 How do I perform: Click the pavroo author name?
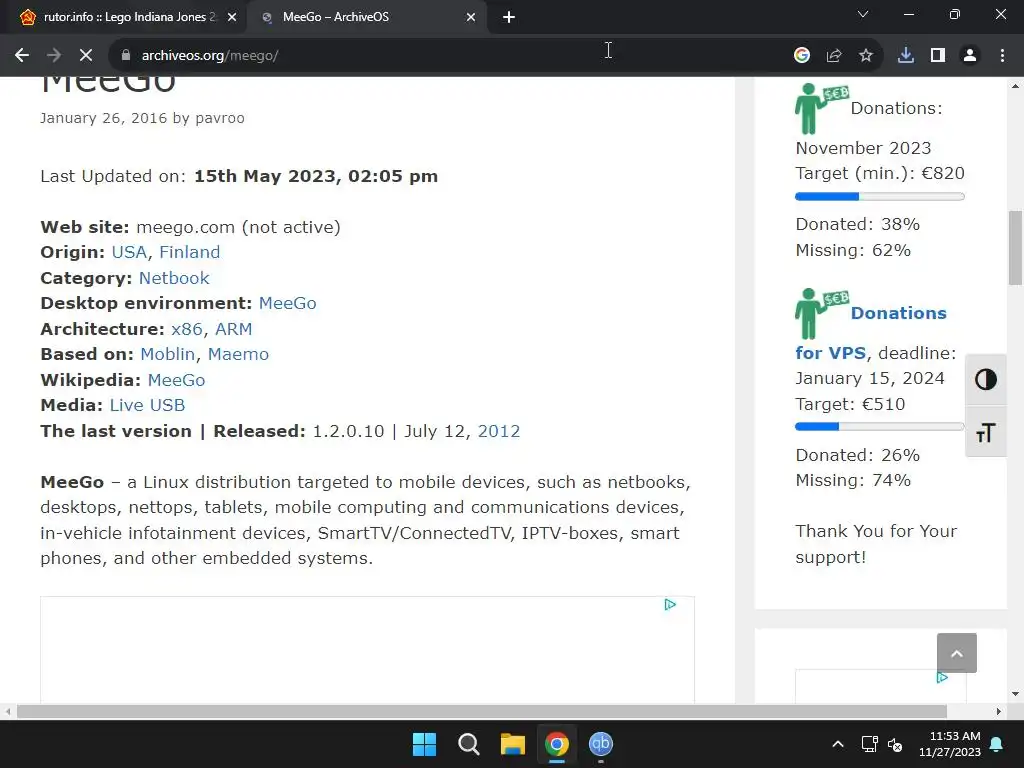(x=220, y=118)
